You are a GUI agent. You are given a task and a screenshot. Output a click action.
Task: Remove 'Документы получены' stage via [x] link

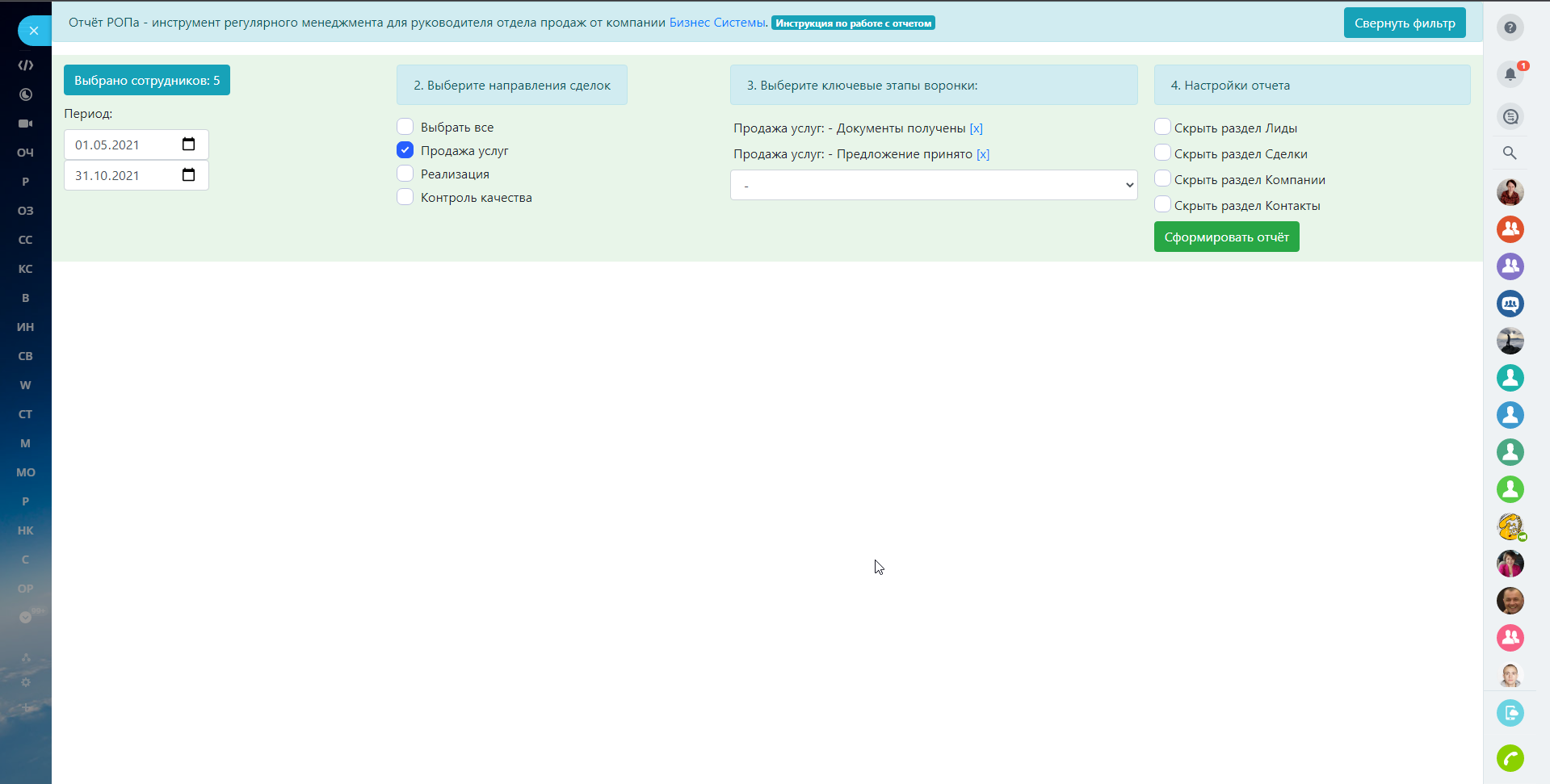[x=976, y=128]
